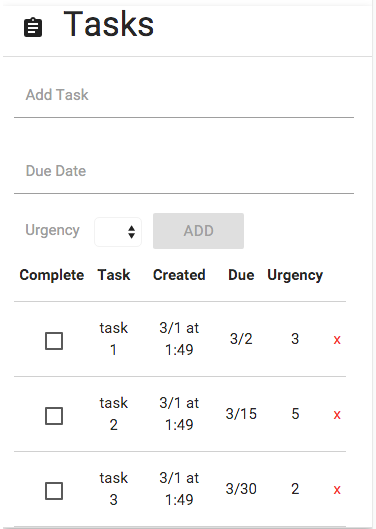Click the Due column header
The width and height of the screenshot is (376, 529).
(241, 275)
